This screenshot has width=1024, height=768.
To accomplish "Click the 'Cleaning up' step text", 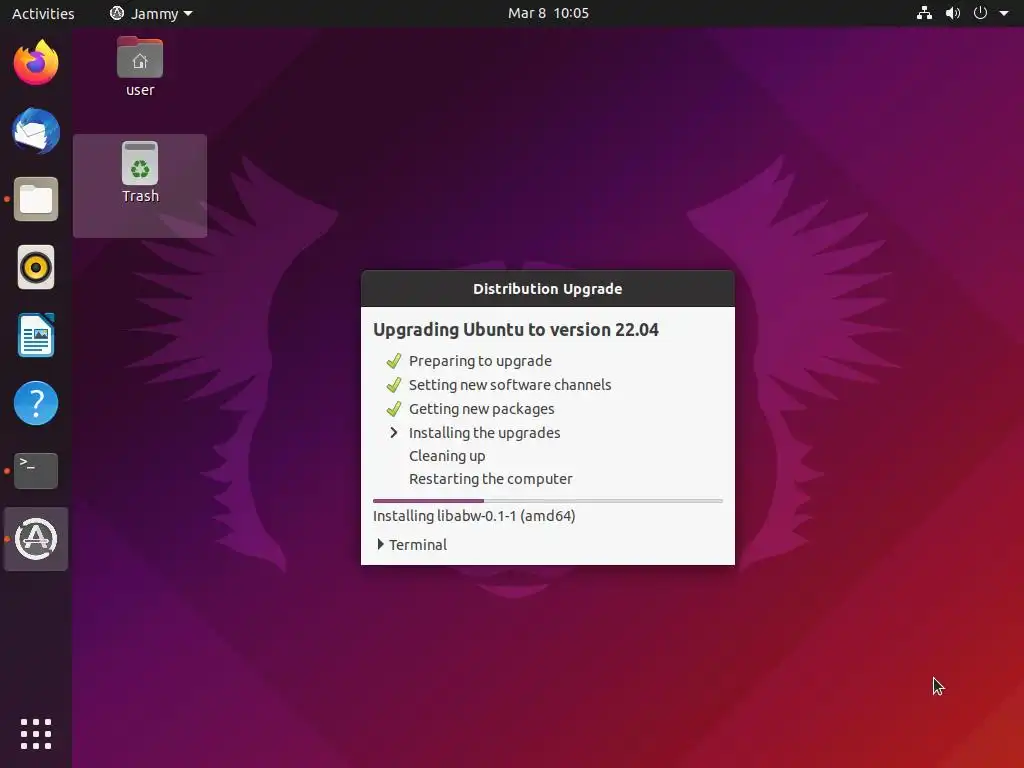I will coord(447,456).
